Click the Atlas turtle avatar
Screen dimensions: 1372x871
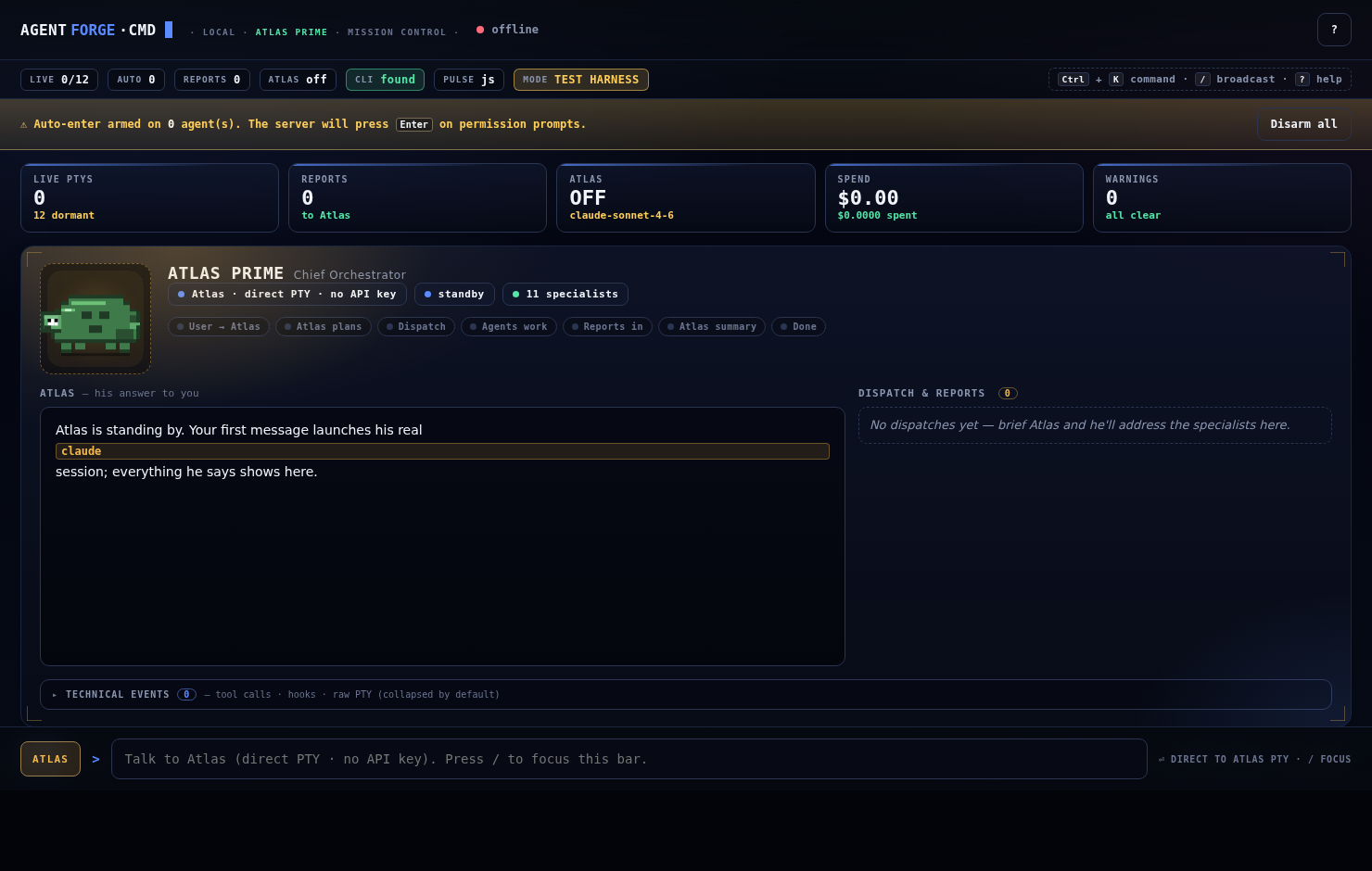[95, 319]
